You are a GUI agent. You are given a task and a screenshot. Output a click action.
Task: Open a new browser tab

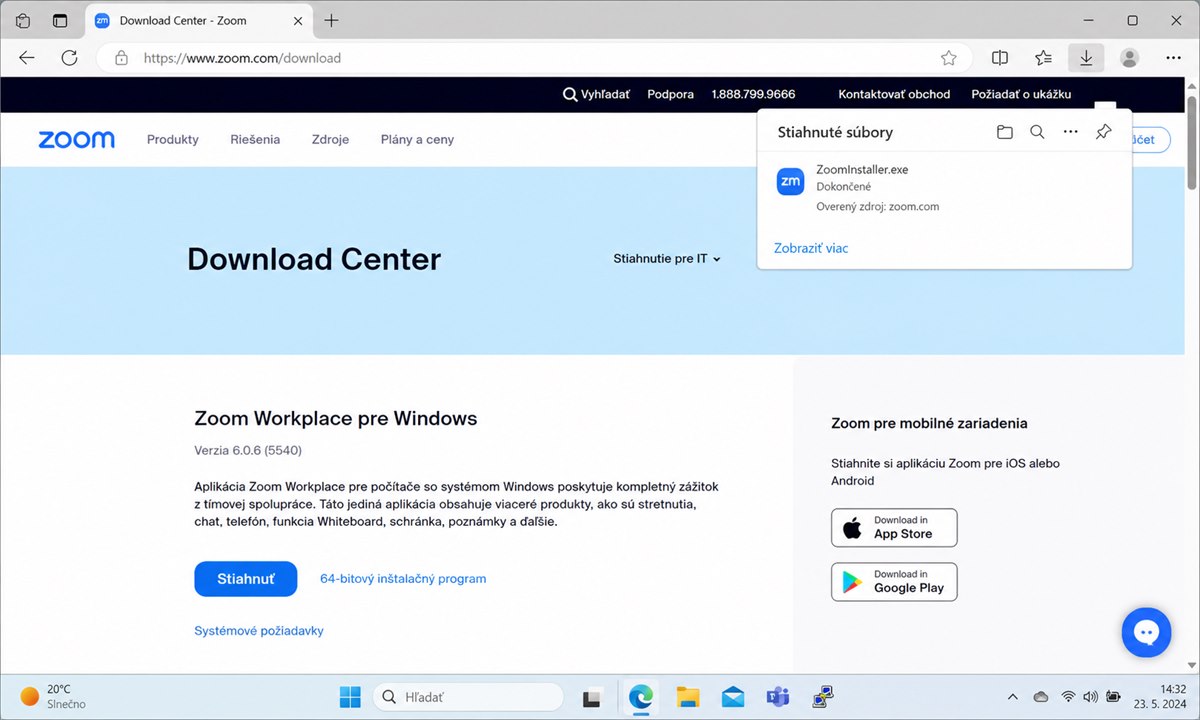tap(332, 20)
